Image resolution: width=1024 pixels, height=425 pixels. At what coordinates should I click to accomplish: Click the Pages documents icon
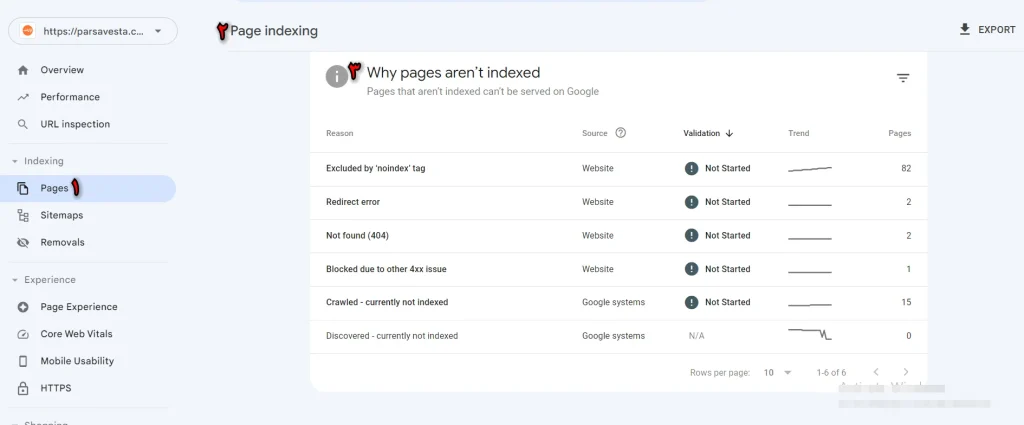click(x=23, y=189)
